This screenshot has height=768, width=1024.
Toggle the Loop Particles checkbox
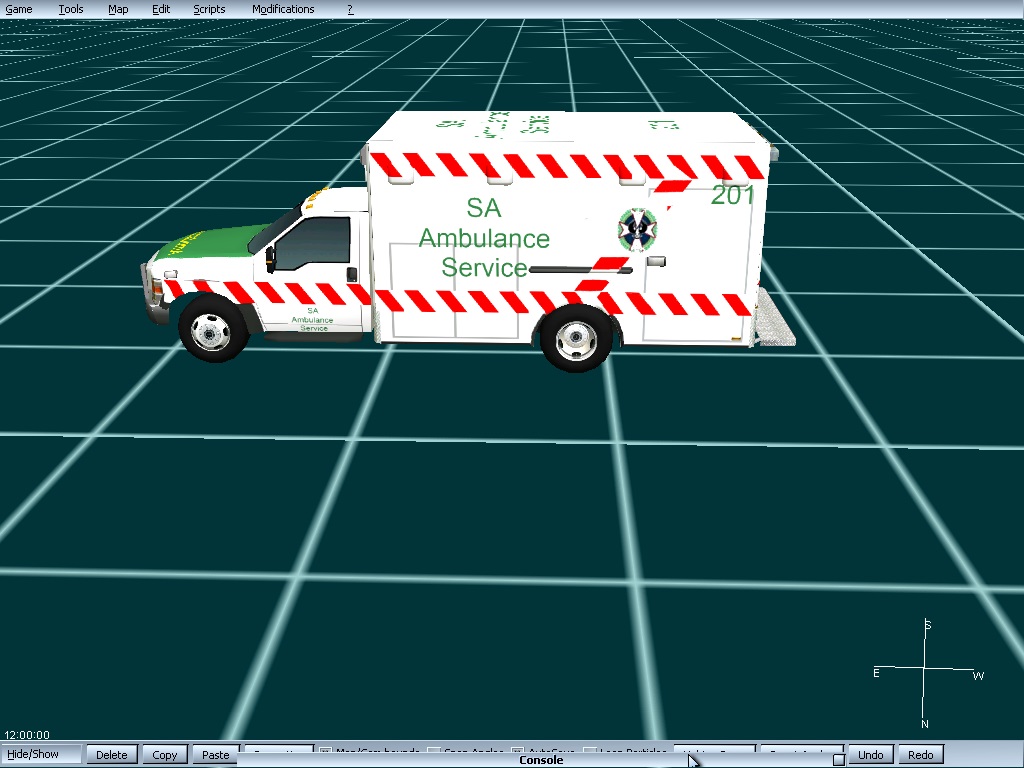590,750
